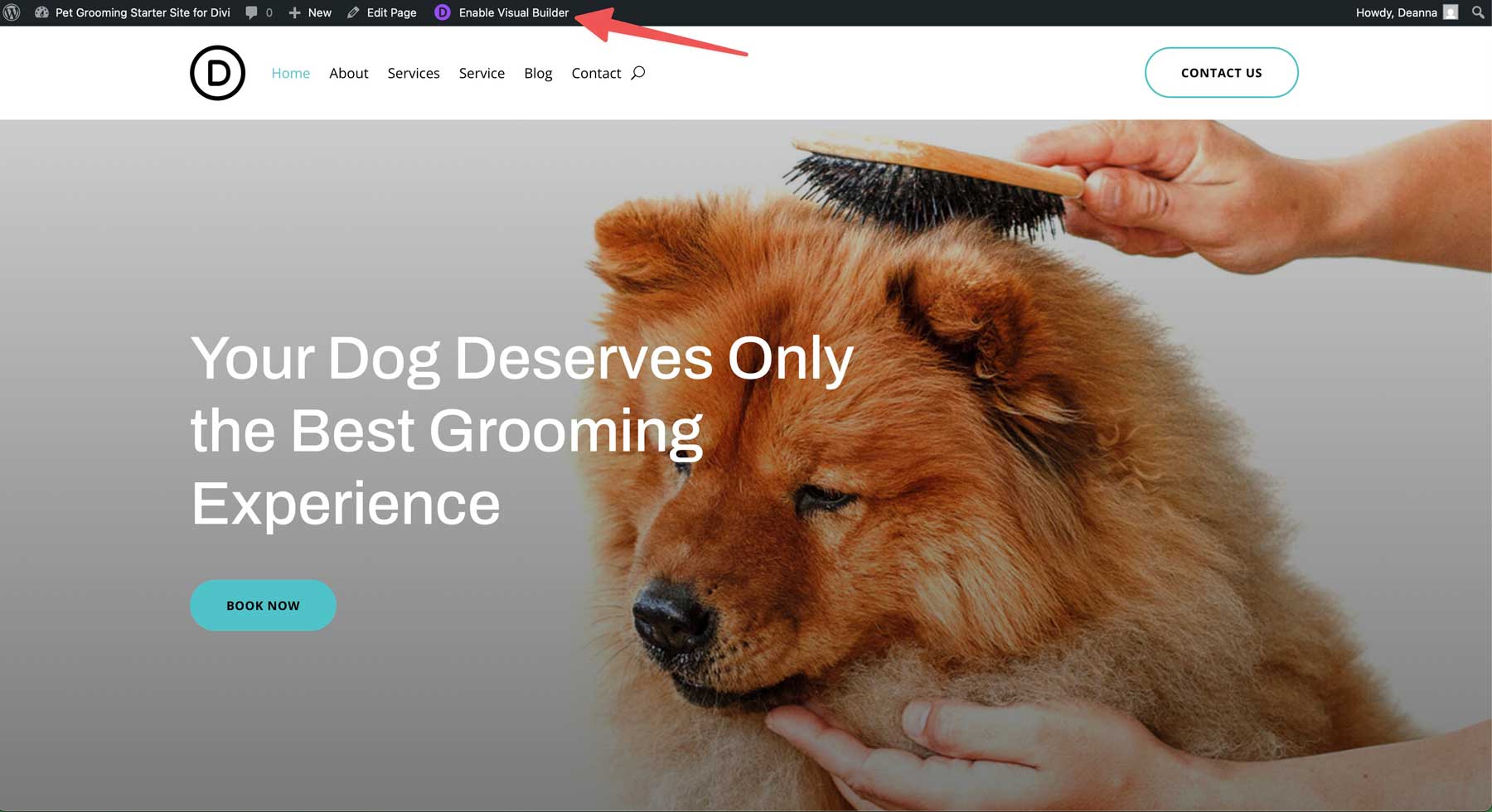Select Services from the navigation
This screenshot has width=1492, height=812.
(413, 73)
